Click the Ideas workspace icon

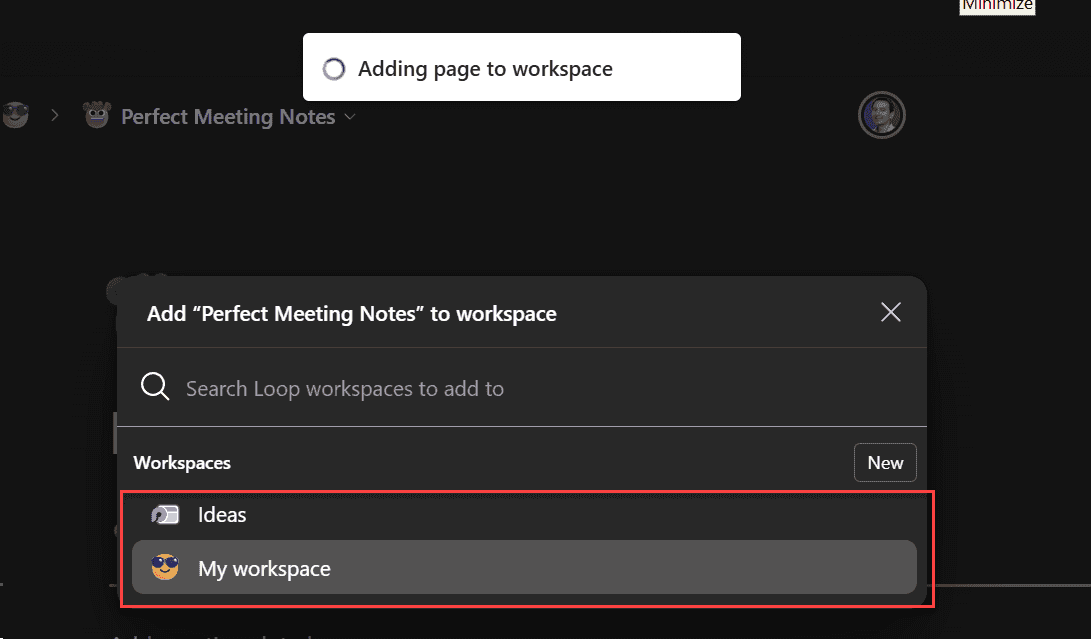tap(165, 515)
